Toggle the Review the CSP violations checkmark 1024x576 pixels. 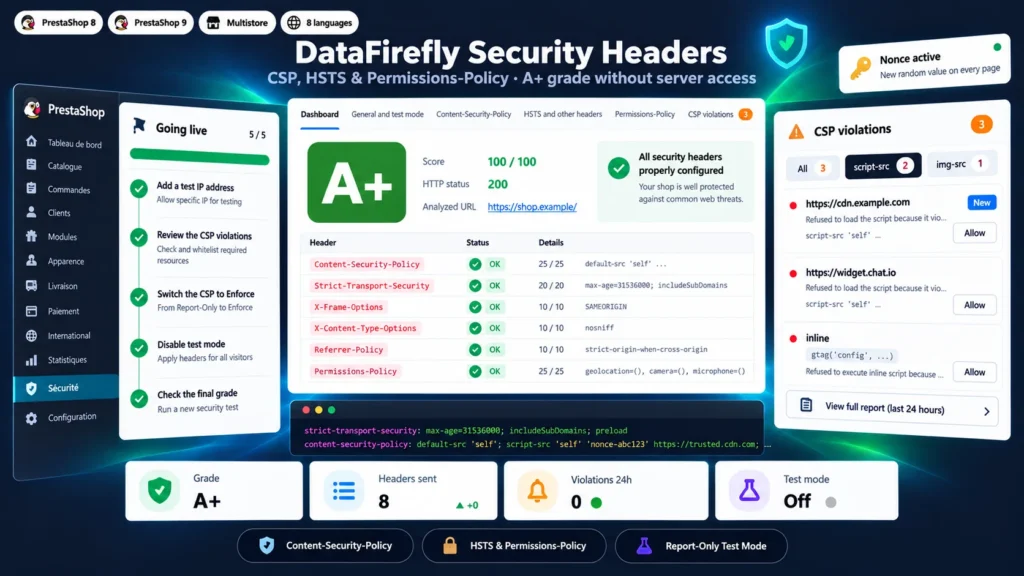pyautogui.click(x=138, y=237)
